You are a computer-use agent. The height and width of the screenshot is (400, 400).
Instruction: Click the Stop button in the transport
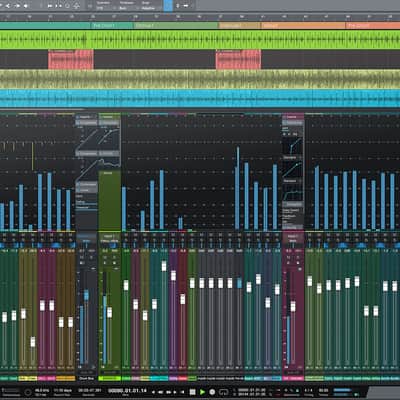coord(192,392)
